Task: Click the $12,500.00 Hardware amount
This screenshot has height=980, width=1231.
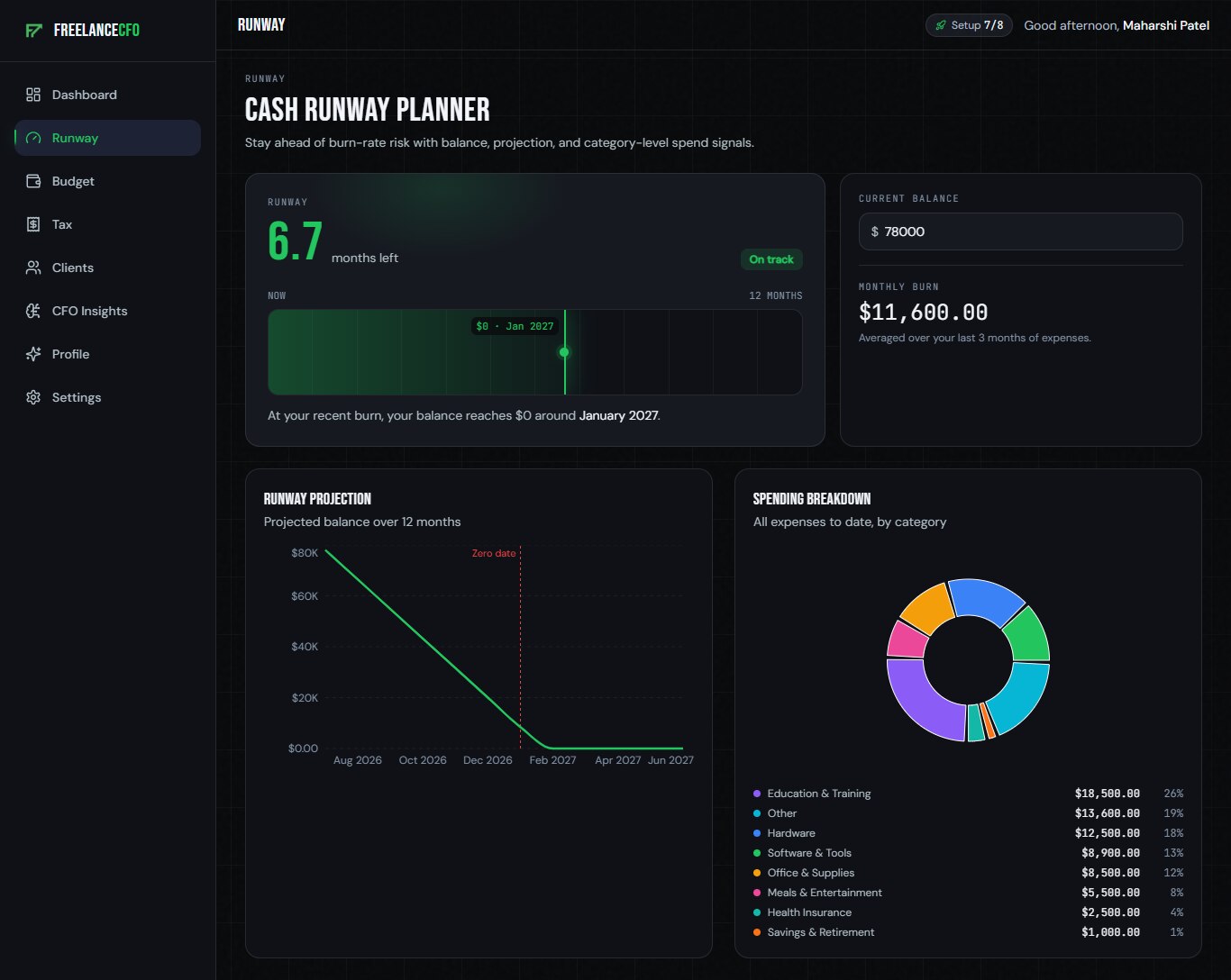Action: tap(1108, 833)
